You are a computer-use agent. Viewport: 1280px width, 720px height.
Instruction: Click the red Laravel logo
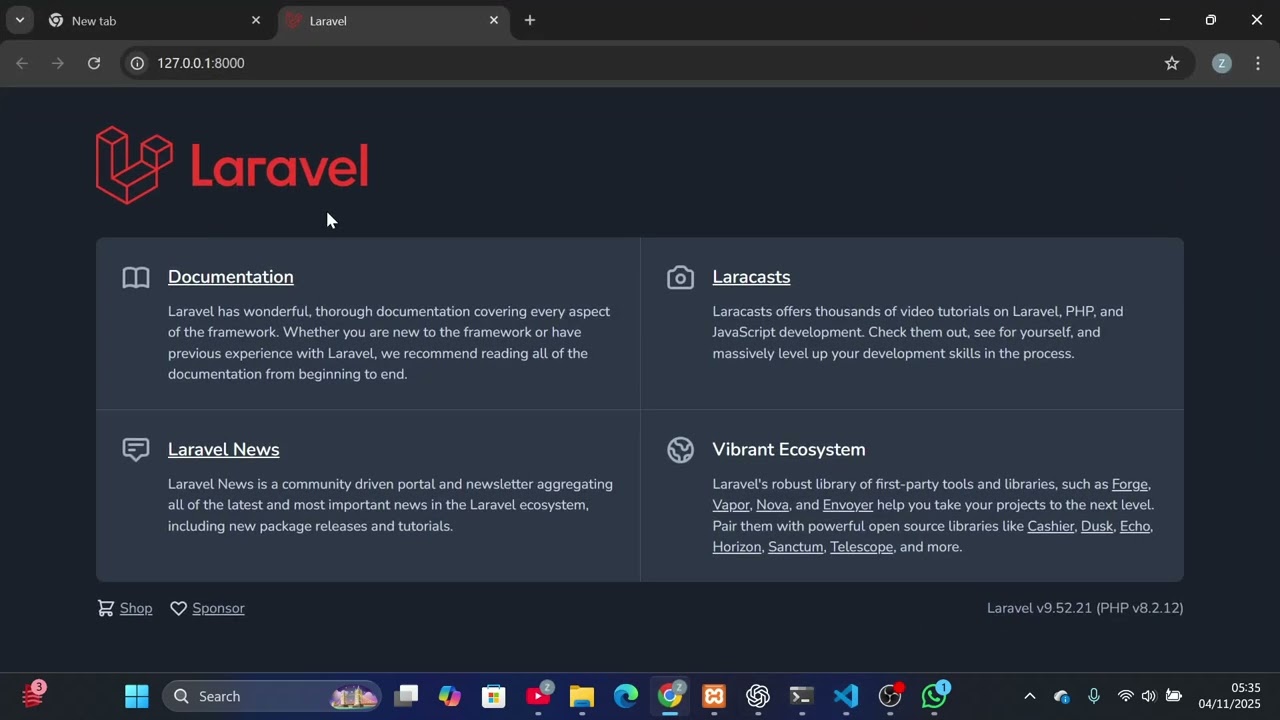(232, 165)
